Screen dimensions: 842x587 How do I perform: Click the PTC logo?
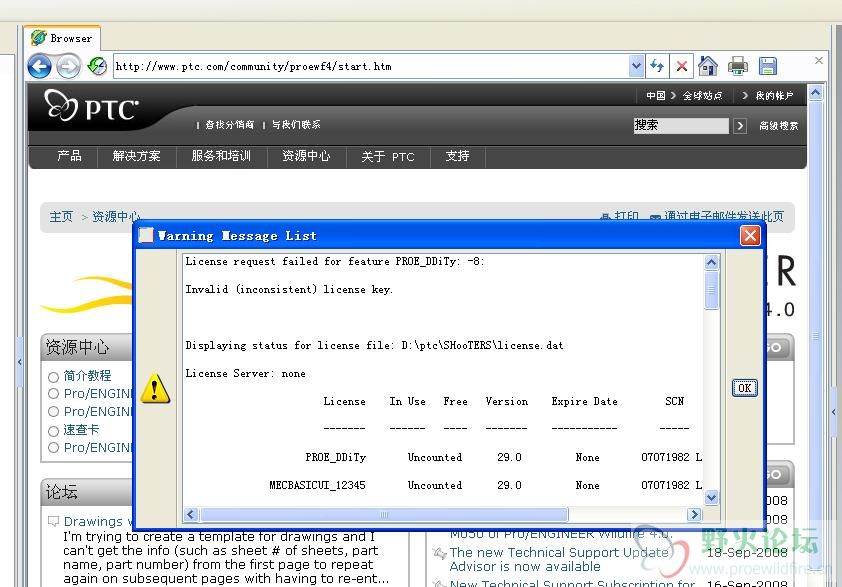click(x=91, y=107)
